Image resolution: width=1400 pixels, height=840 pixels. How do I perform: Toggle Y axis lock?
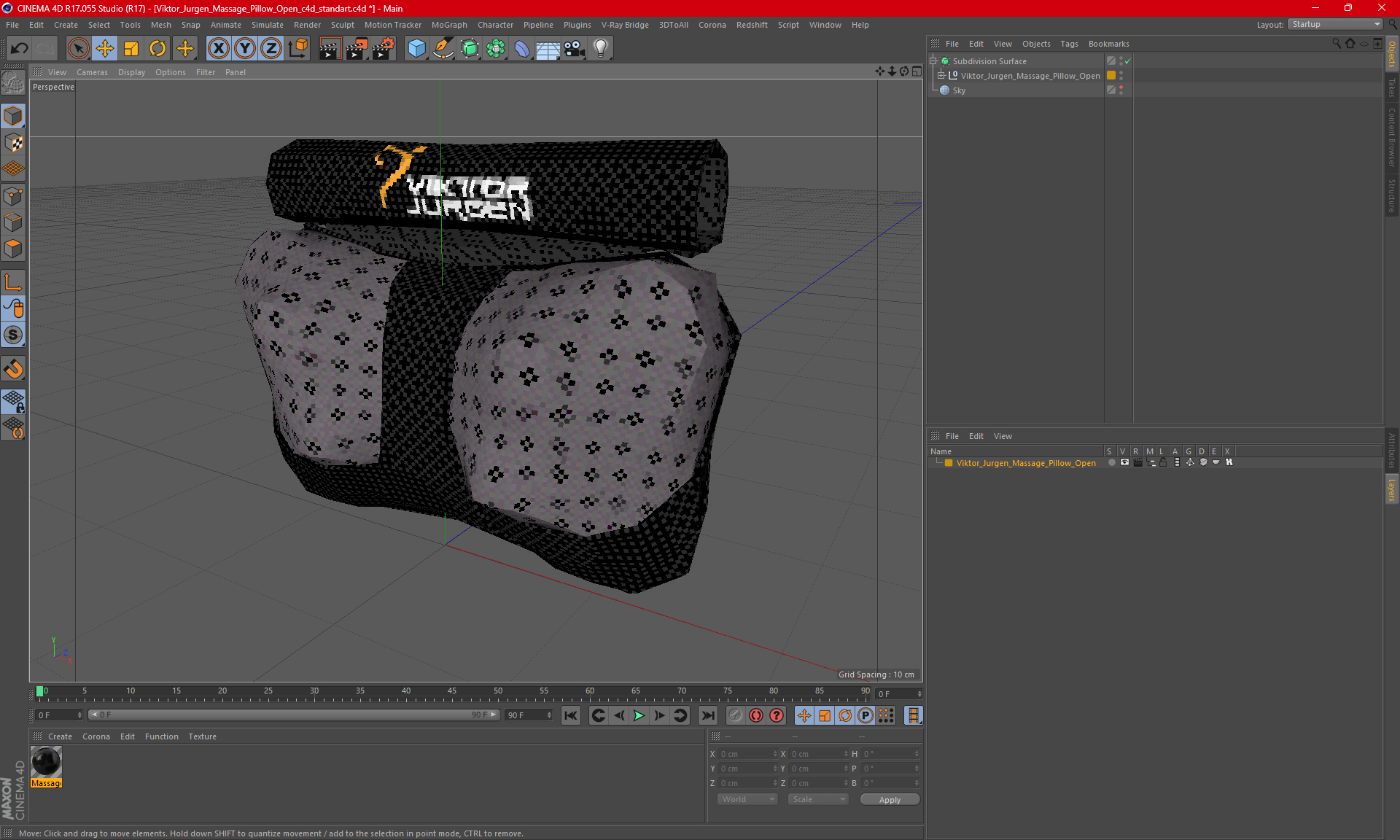(245, 49)
